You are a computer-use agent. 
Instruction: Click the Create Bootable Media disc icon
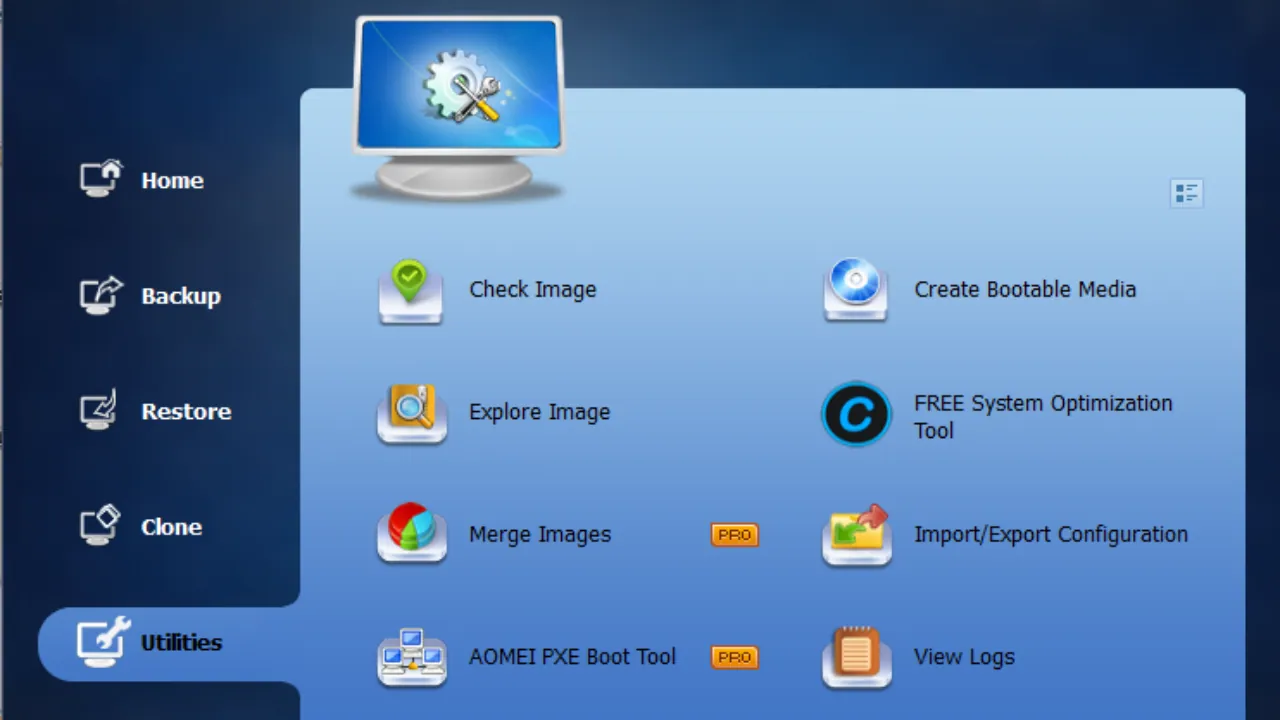click(856, 290)
